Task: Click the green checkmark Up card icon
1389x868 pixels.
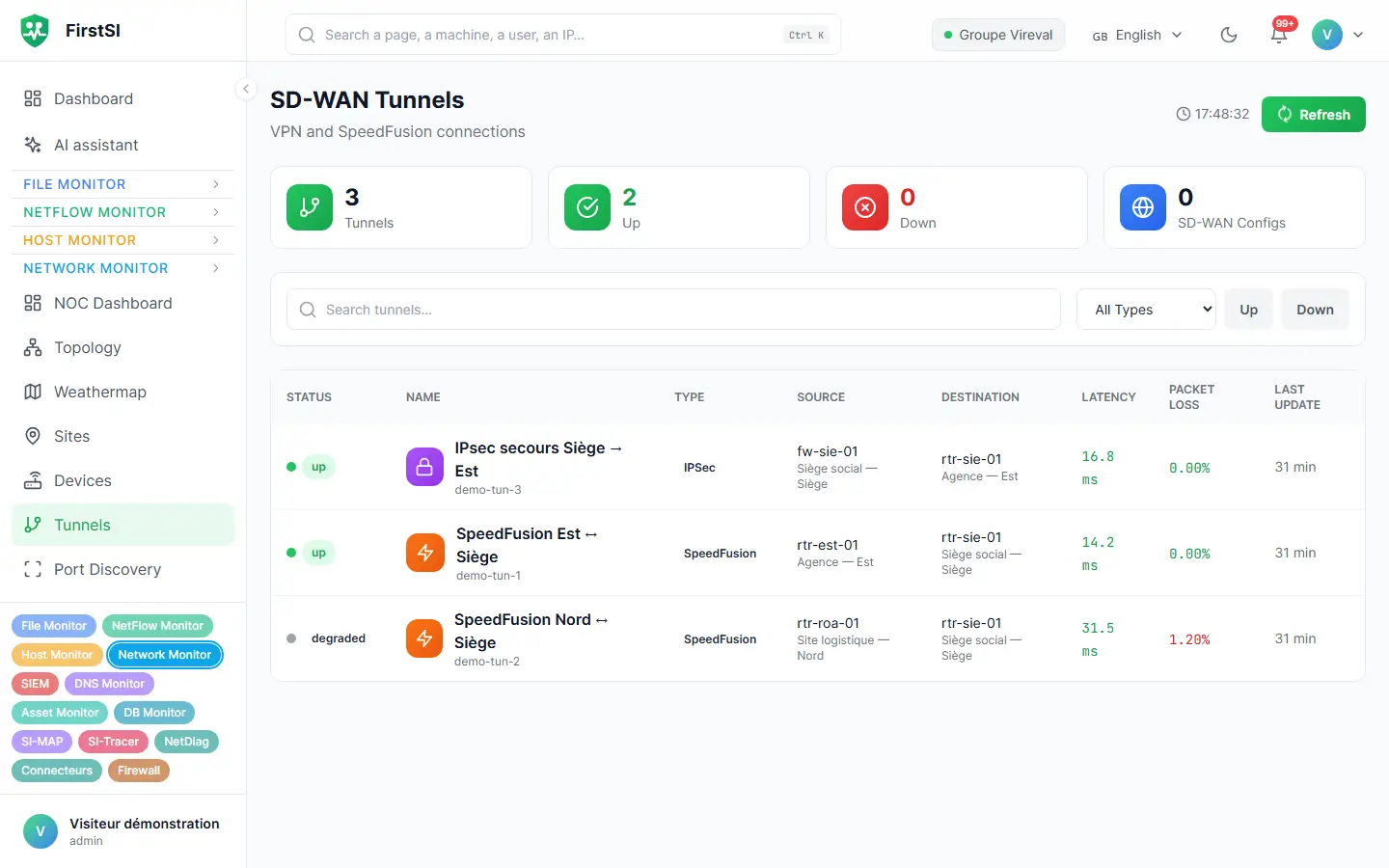Action: tap(587, 207)
